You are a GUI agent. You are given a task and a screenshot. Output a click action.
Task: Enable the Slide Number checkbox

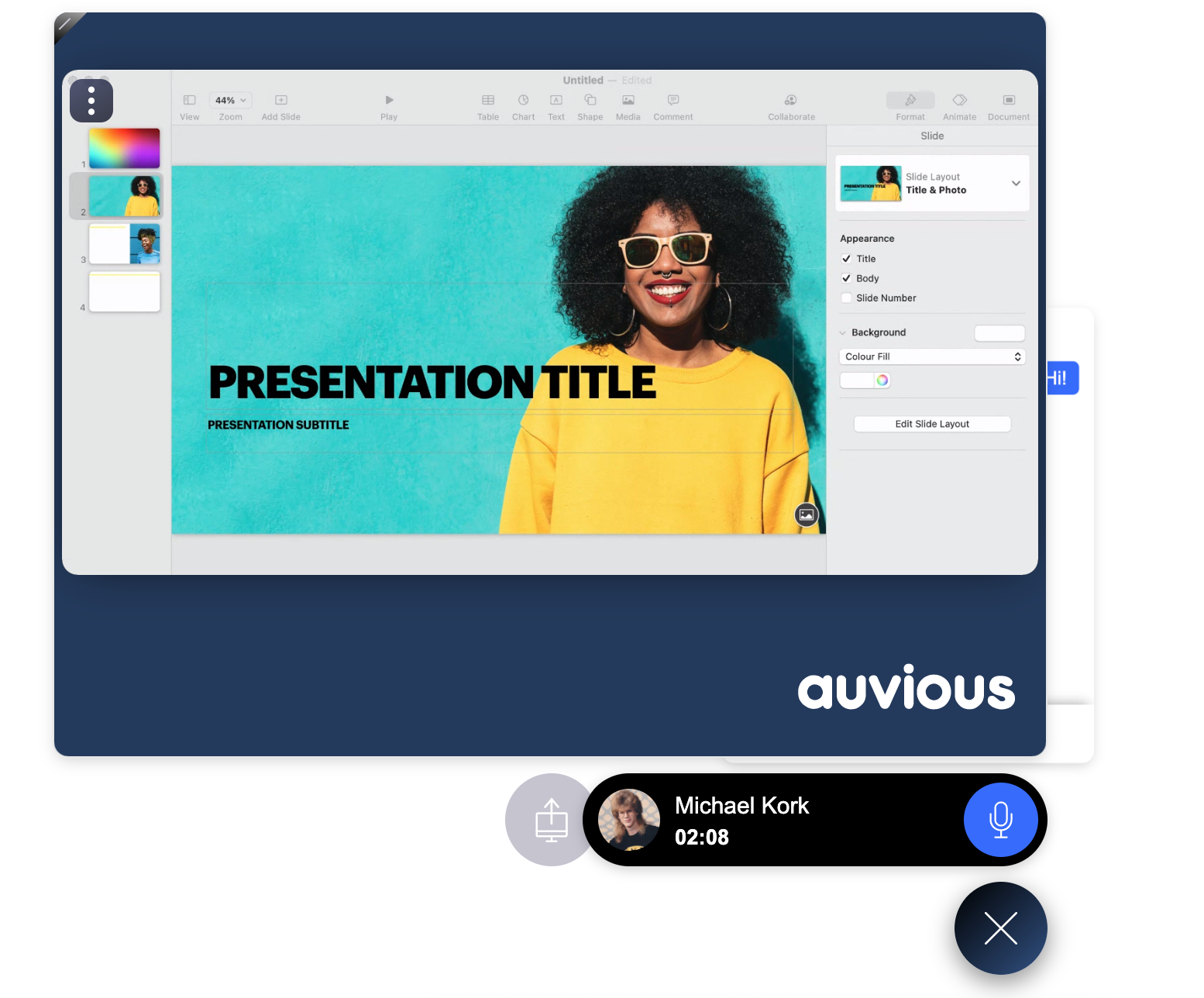coord(846,298)
